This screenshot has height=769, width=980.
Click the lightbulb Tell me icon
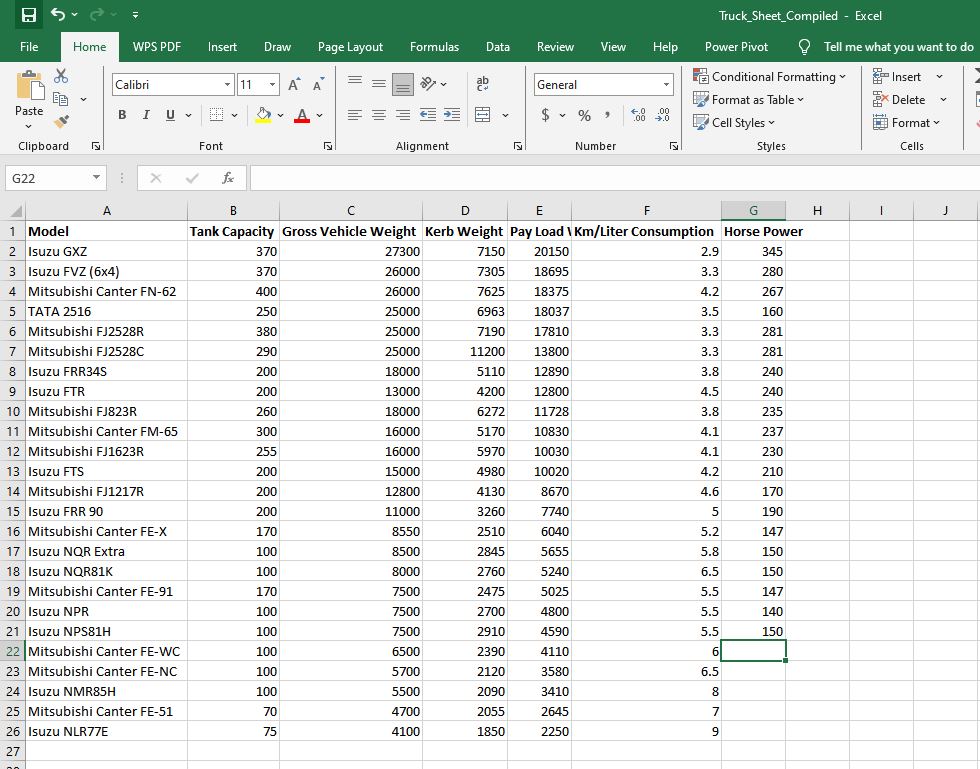click(x=804, y=47)
